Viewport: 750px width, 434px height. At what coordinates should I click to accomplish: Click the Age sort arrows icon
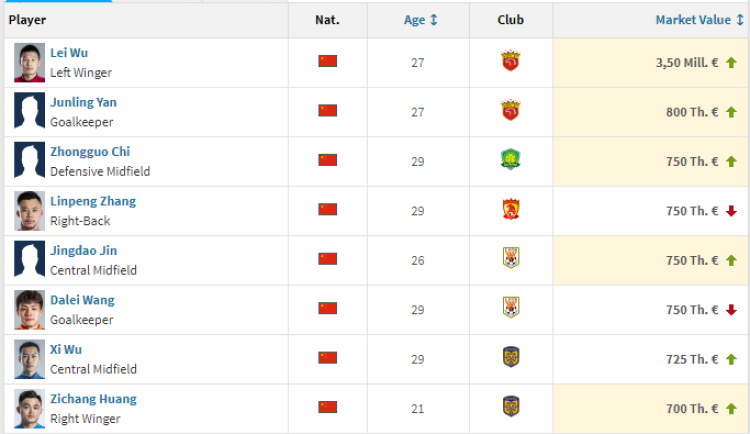tap(433, 20)
